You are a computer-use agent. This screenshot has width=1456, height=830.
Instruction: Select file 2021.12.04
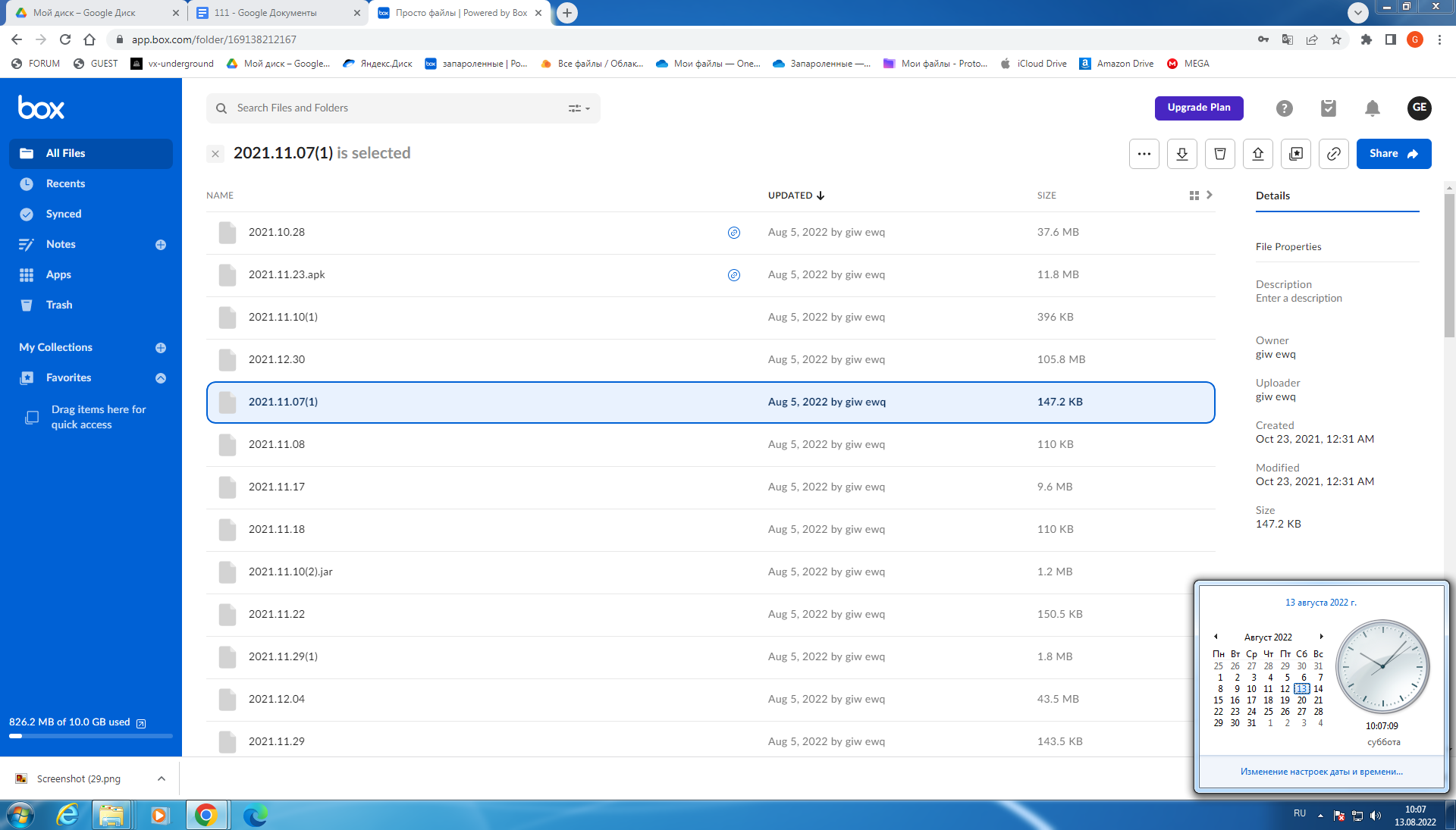[711, 700]
